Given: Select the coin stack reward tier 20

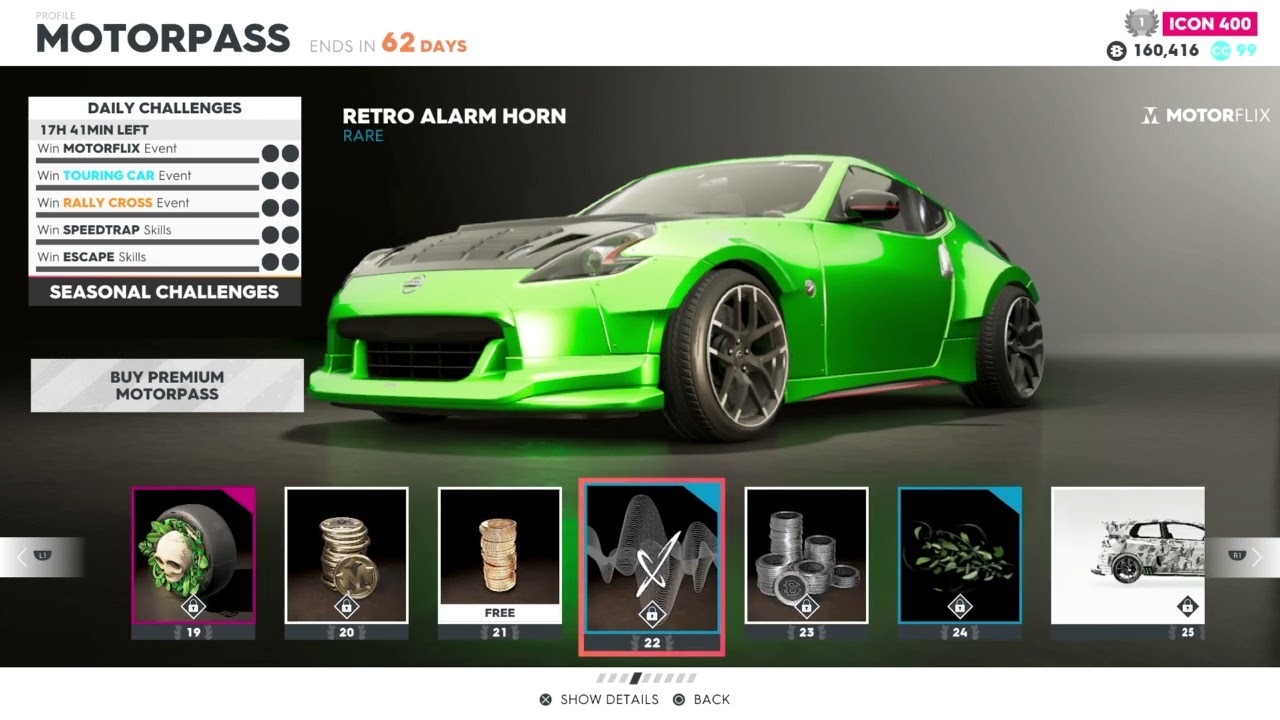Looking at the screenshot, I should 346,555.
